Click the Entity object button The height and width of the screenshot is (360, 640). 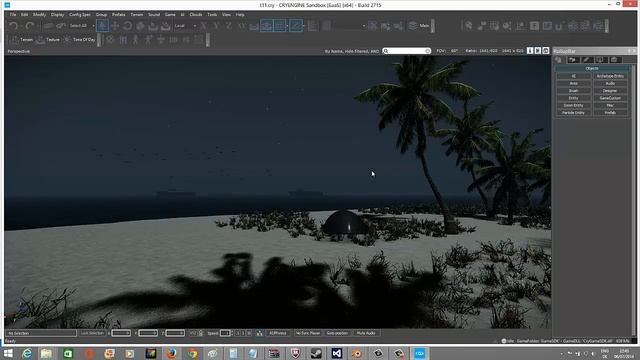(573, 98)
